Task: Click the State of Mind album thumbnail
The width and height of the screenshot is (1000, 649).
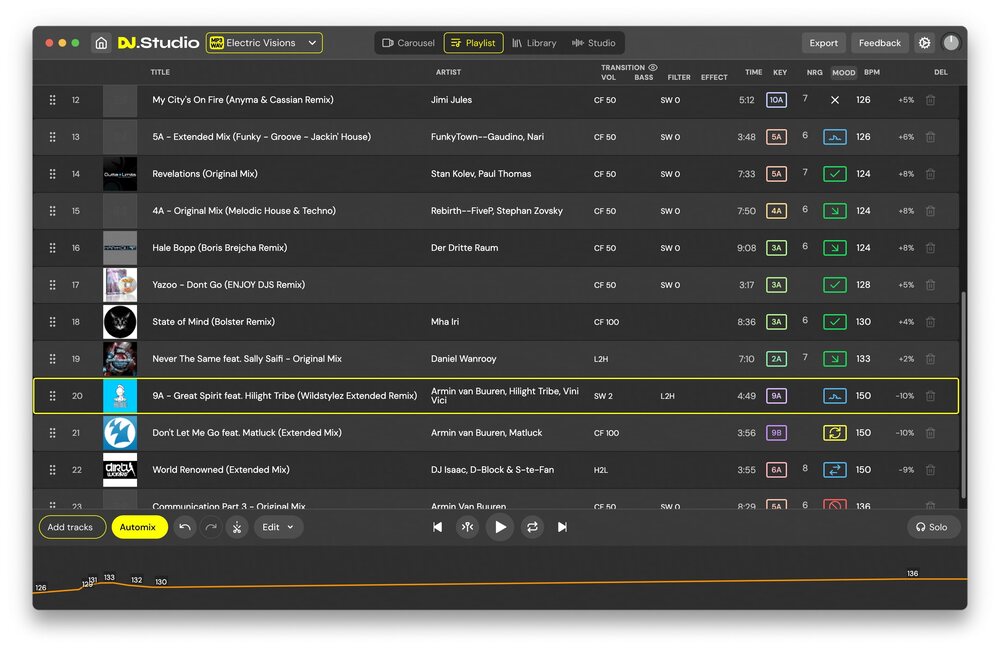Action: point(119,321)
